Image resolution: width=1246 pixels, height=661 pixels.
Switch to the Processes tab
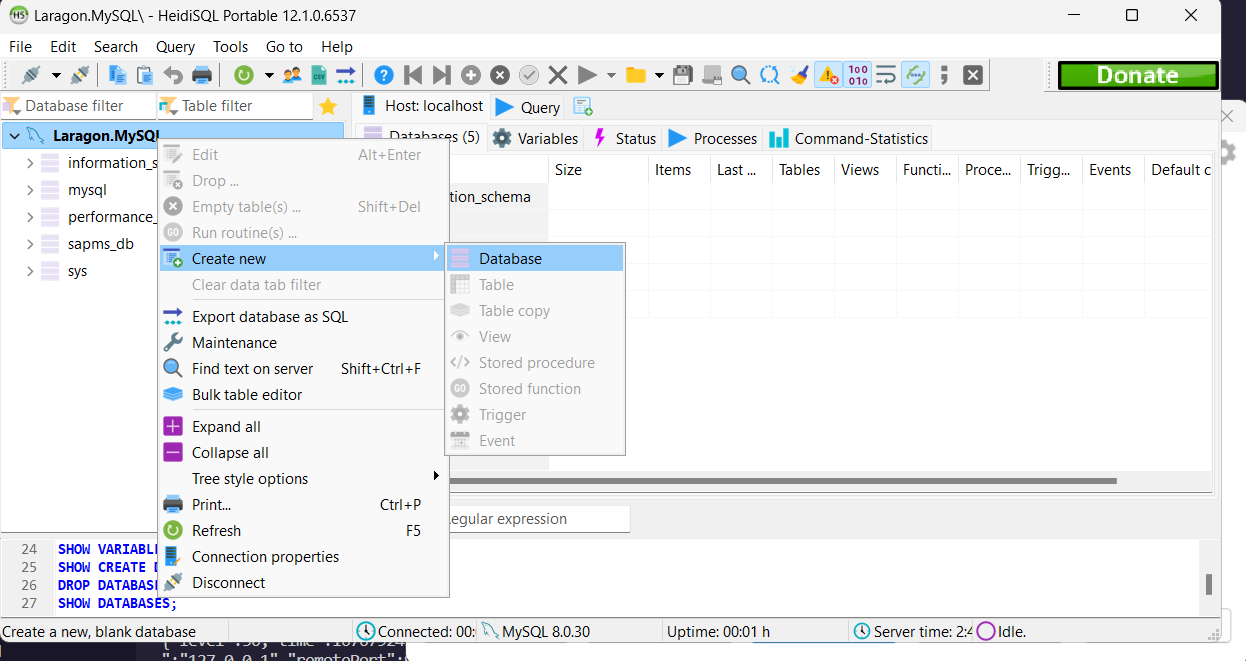pos(712,139)
